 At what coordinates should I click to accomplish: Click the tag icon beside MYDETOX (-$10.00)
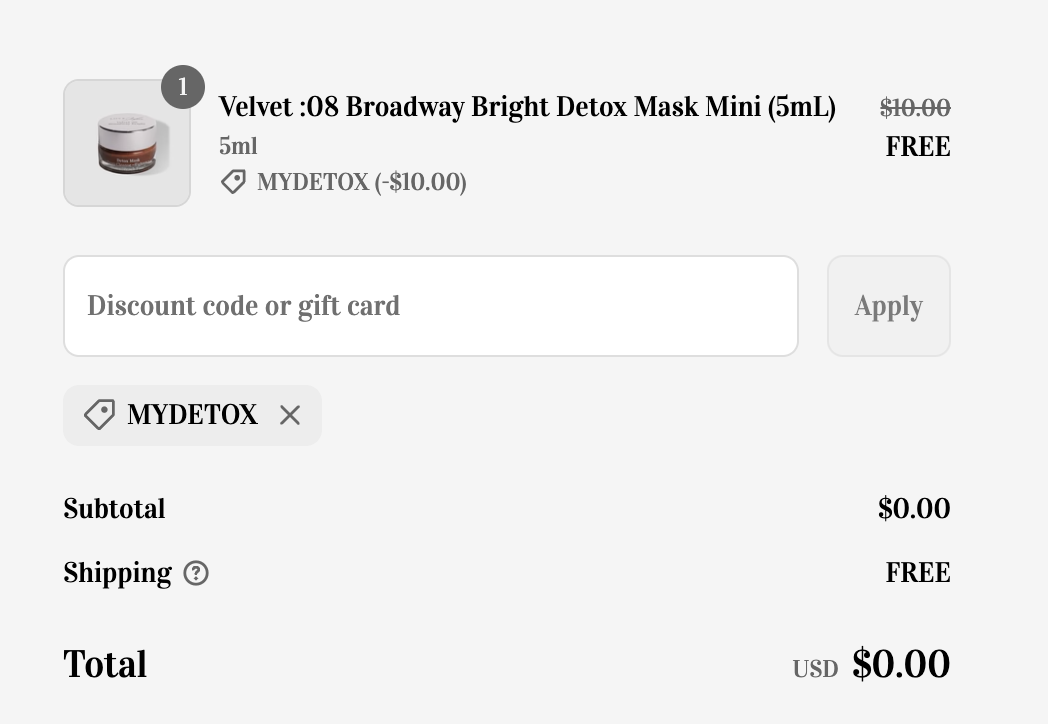233,182
